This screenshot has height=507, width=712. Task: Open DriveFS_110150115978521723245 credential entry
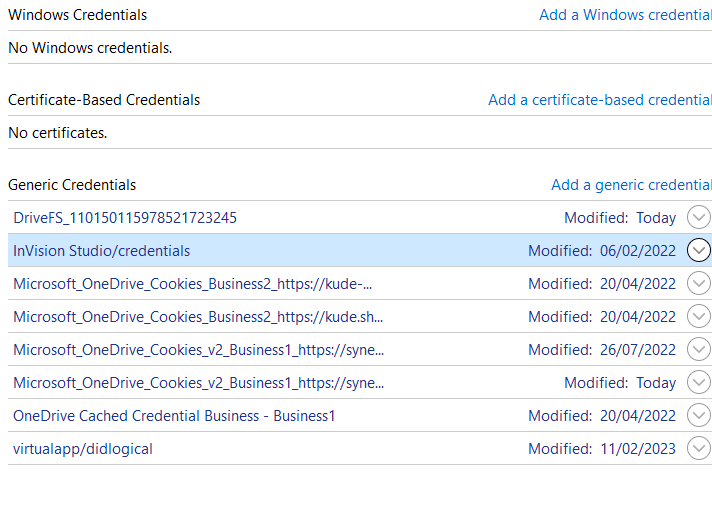click(125, 218)
